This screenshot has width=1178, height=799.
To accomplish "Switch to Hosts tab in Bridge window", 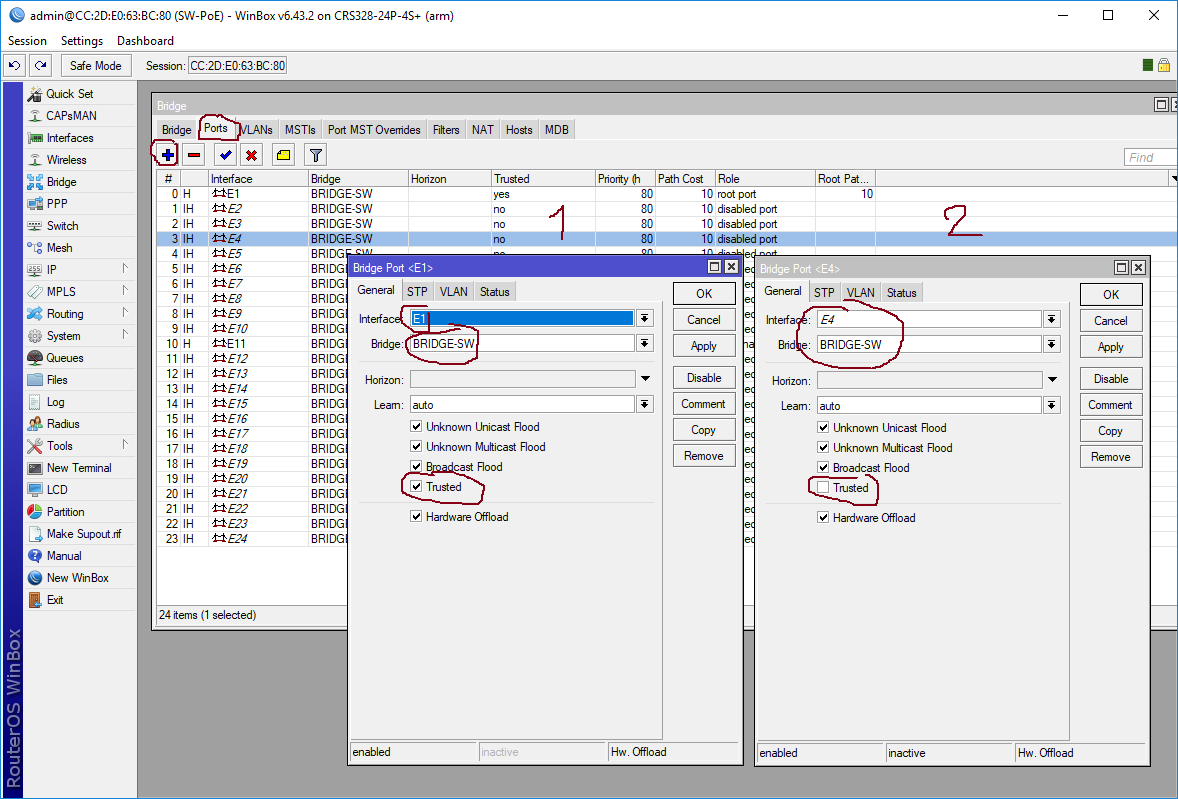I will coord(518,130).
